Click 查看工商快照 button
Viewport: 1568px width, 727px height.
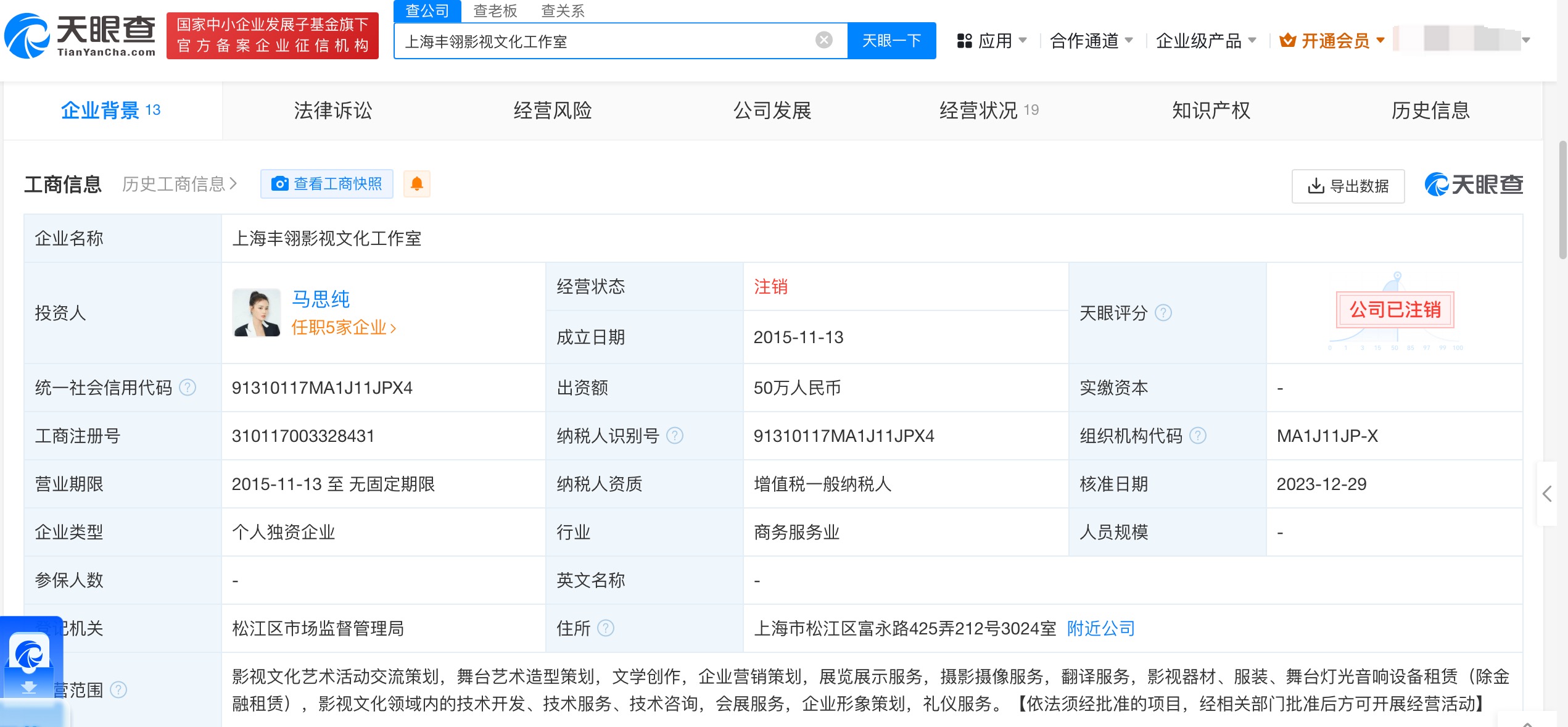[x=327, y=184]
